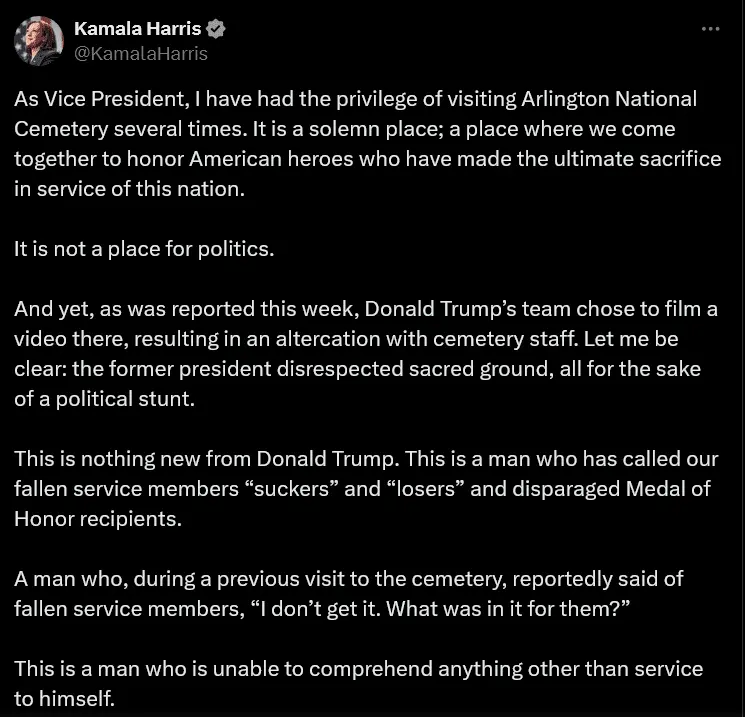Open the @KamalaHarris handle link

pos(141,54)
